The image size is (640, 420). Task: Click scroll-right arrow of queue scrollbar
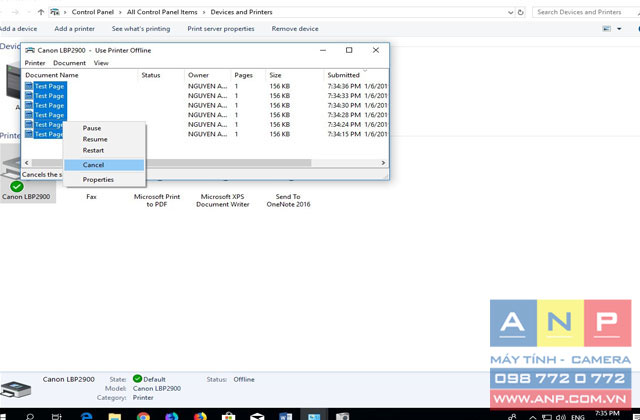[383, 163]
